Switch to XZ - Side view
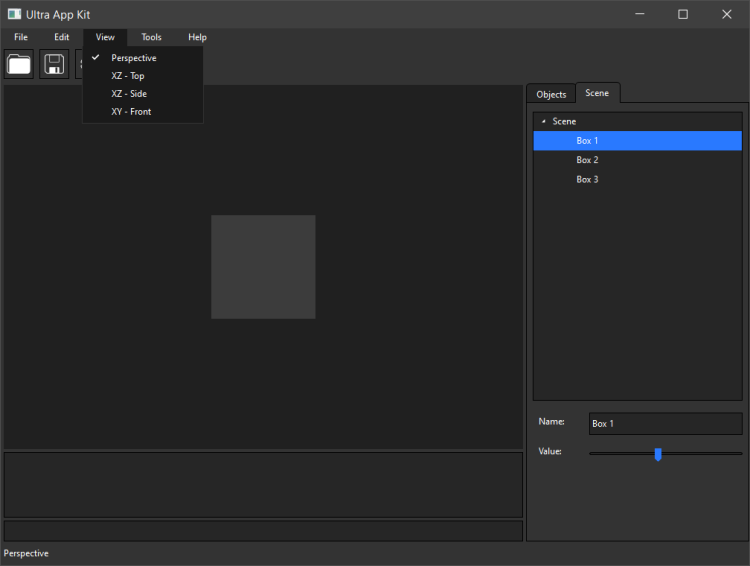 (x=129, y=94)
